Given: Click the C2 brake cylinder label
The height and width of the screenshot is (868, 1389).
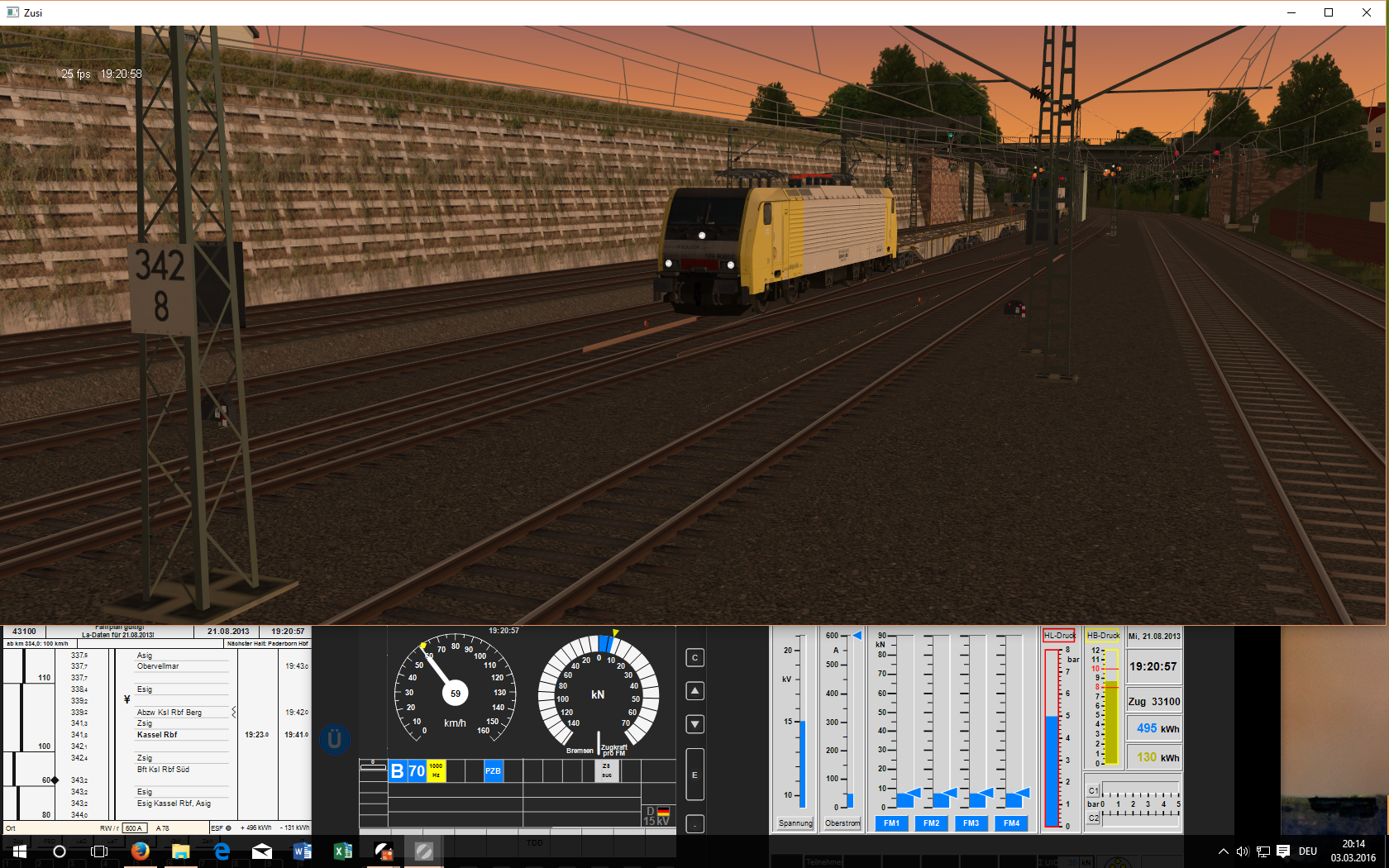Looking at the screenshot, I should click(1094, 818).
